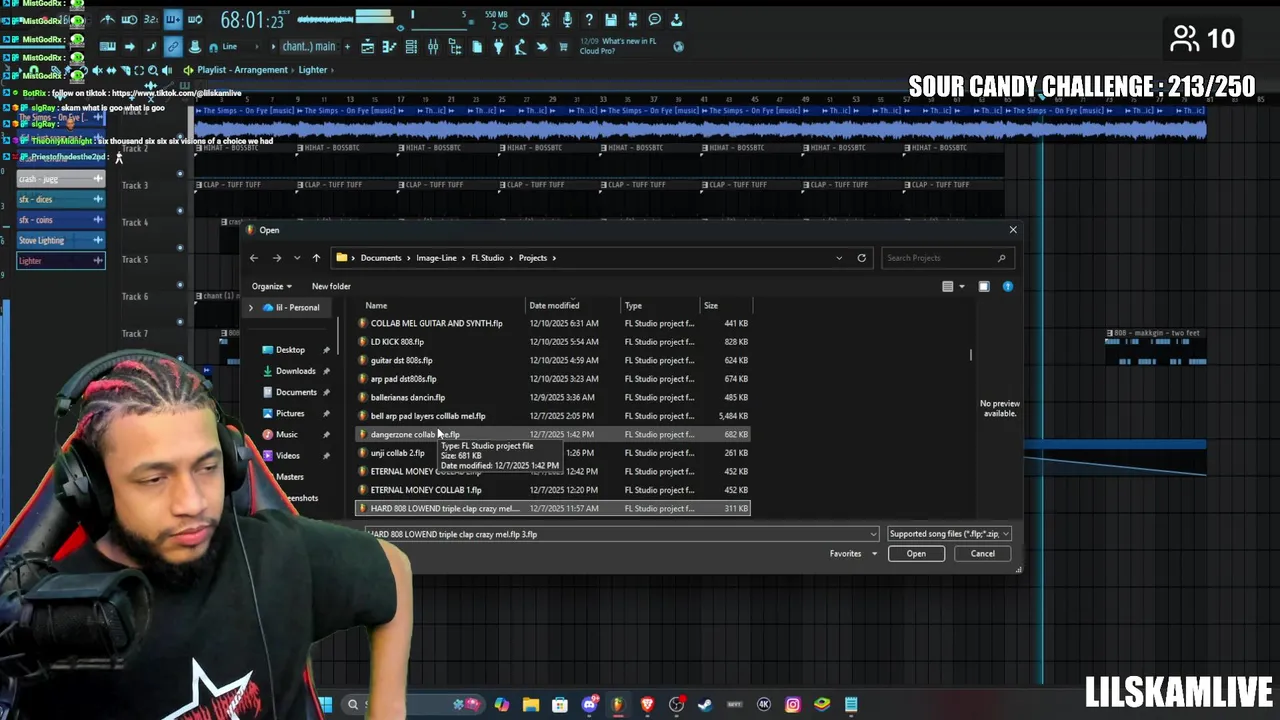1280x720 pixels.
Task: Open the channel rack icon
Action: pyautogui.click(x=411, y=47)
